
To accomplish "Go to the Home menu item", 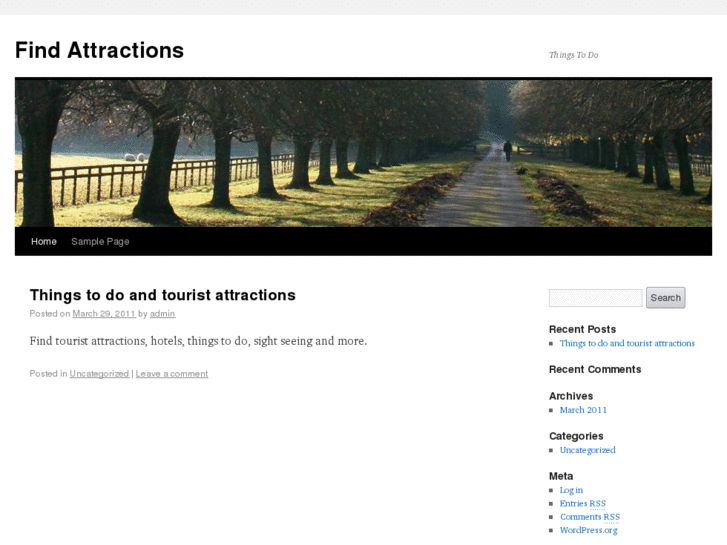I will (x=44, y=241).
